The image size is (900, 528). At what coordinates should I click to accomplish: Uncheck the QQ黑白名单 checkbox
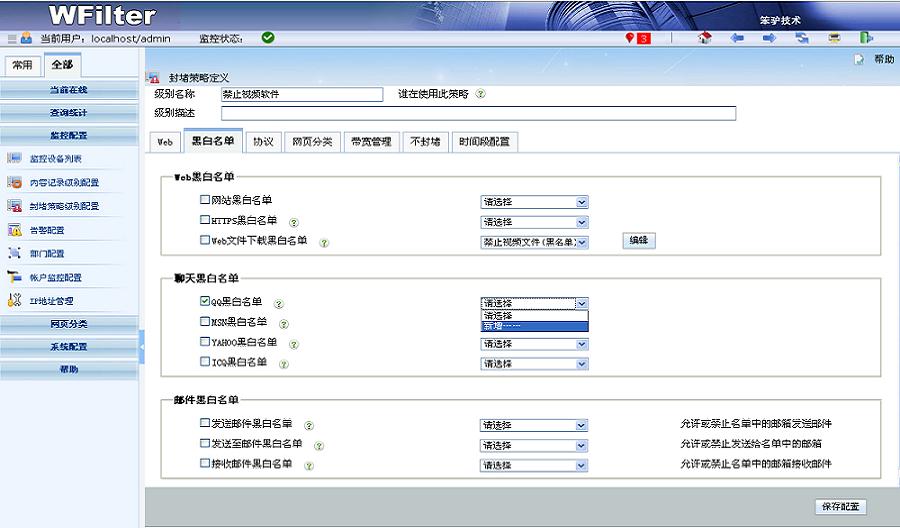pyautogui.click(x=205, y=301)
